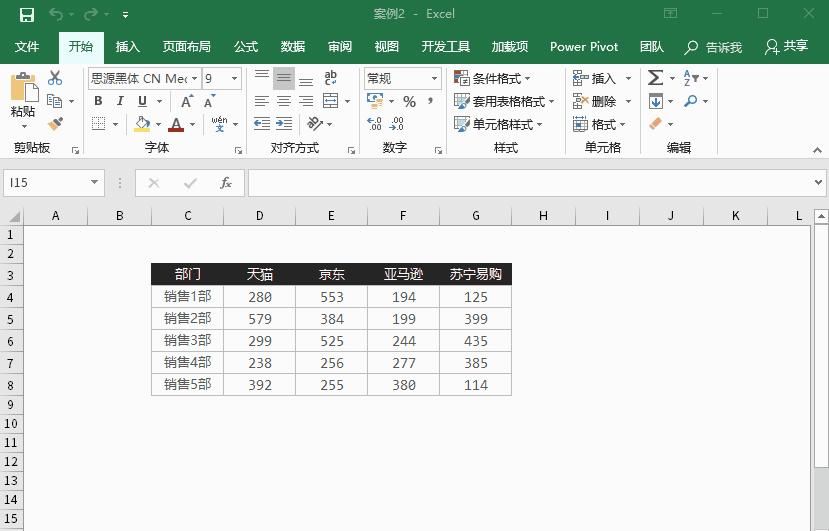Image resolution: width=829 pixels, height=531 pixels.
Task: Apply comma style number format
Action: coord(430,100)
